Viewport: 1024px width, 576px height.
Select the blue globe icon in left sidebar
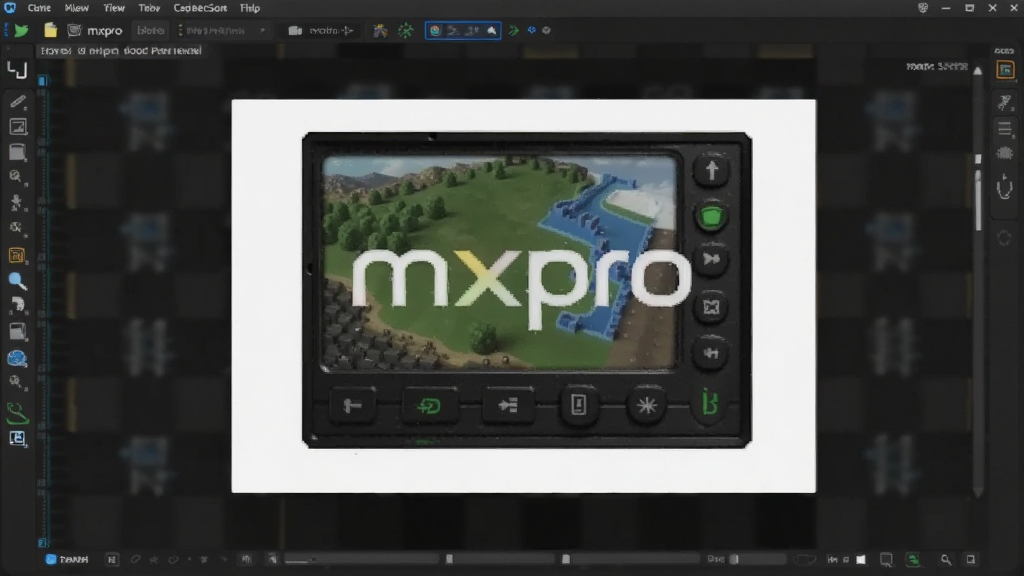point(17,358)
